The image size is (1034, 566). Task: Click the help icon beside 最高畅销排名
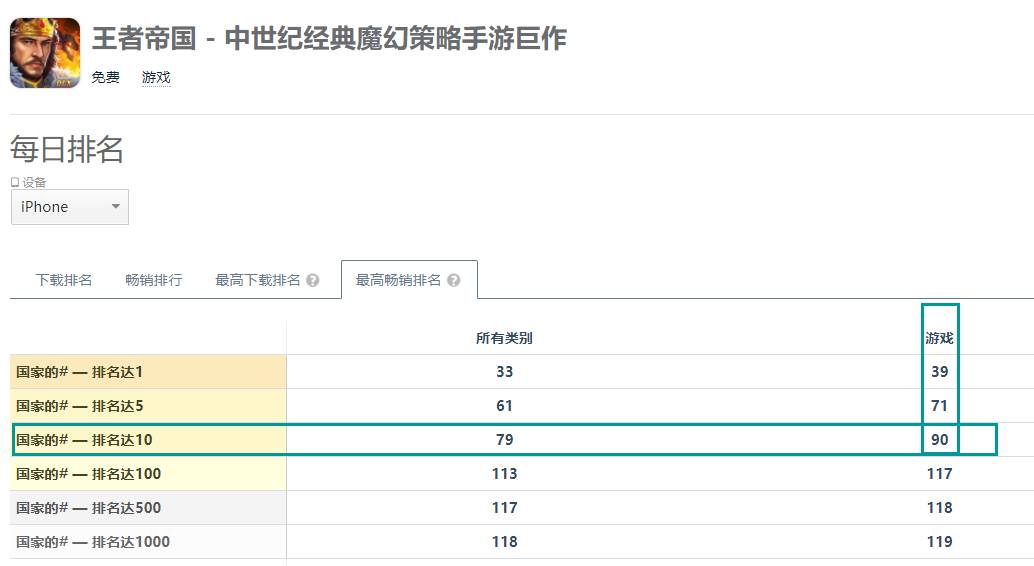coord(454,280)
